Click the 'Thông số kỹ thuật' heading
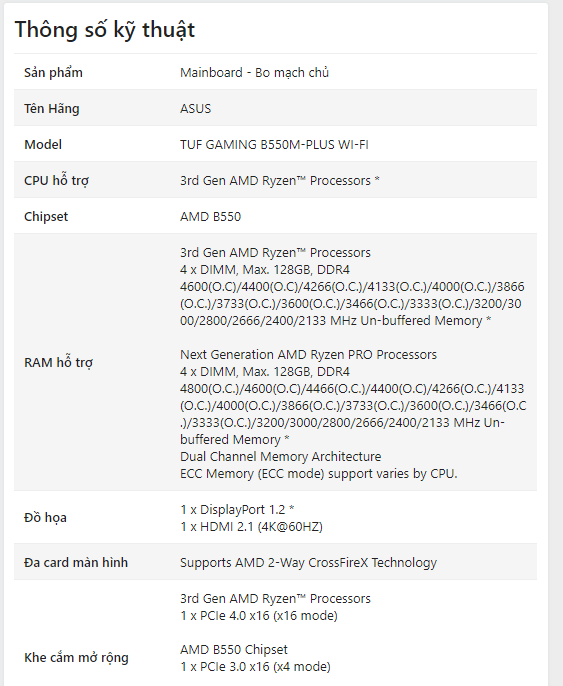Image resolution: width=563 pixels, height=686 pixels. click(105, 31)
